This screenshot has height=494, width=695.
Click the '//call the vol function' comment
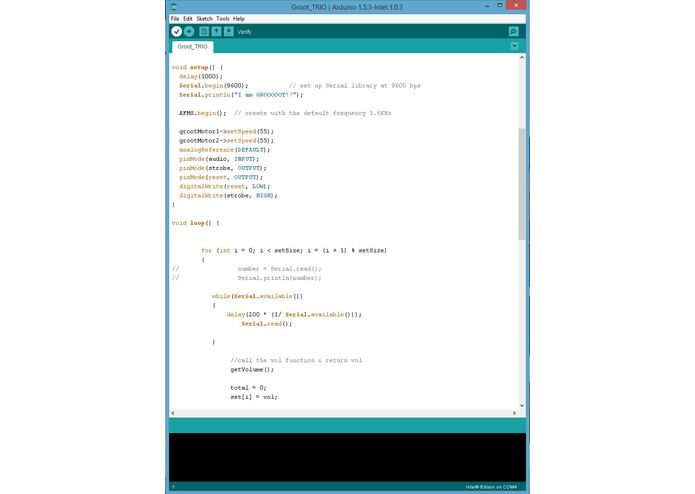(x=296, y=360)
